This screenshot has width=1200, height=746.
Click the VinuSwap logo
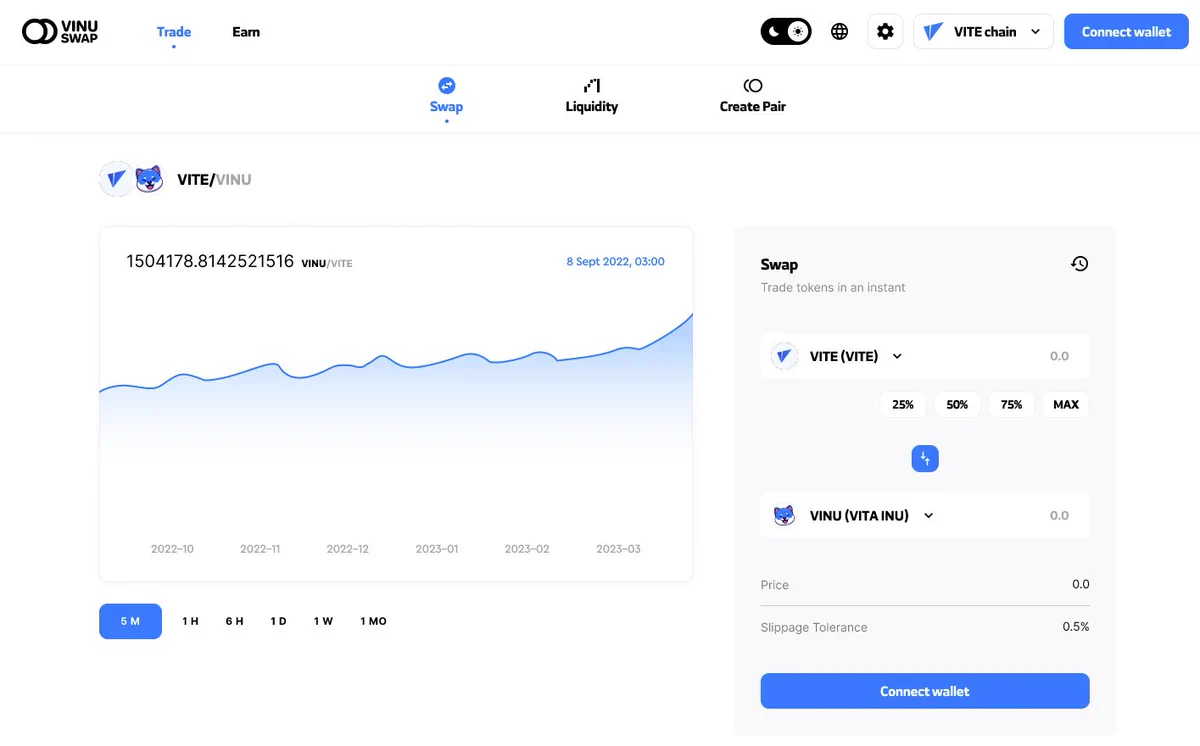(x=60, y=32)
